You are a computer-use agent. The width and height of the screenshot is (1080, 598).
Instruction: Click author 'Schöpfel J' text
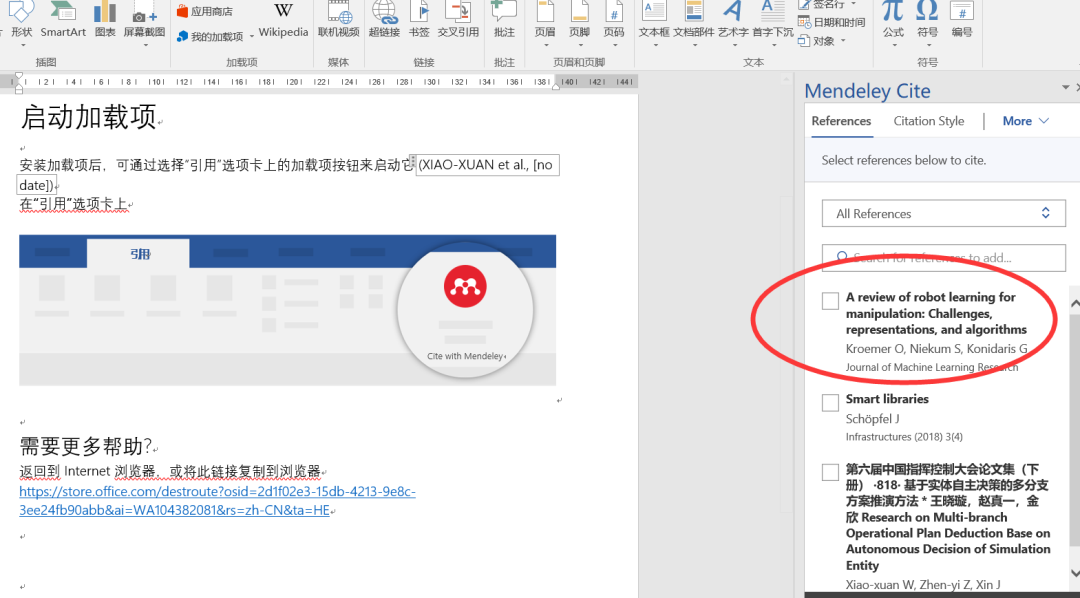pyautogui.click(x=873, y=419)
